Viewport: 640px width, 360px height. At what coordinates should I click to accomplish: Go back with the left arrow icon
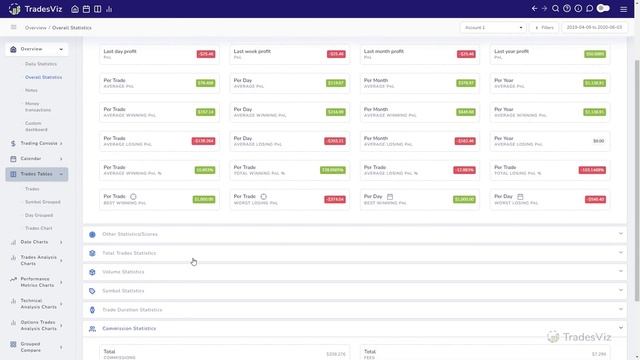point(534,8)
